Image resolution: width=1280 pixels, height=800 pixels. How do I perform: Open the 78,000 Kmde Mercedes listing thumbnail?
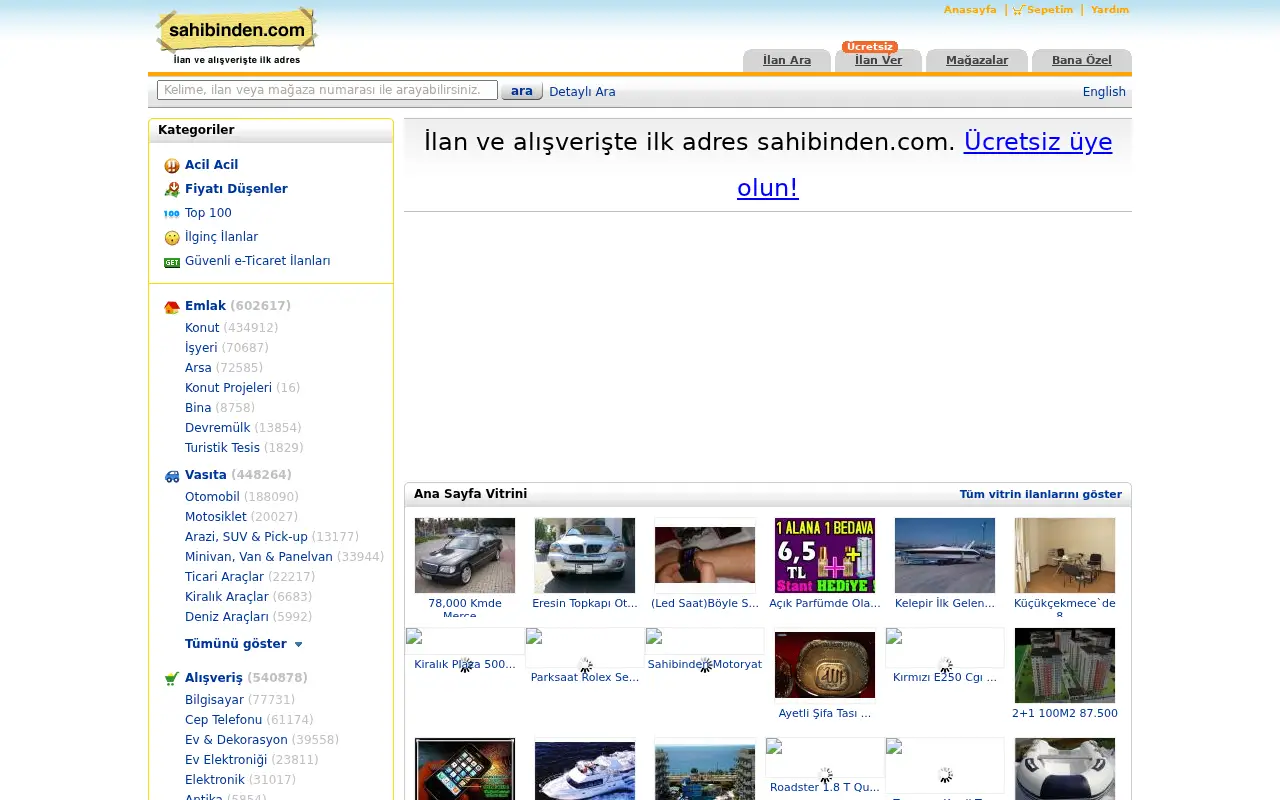click(x=465, y=555)
